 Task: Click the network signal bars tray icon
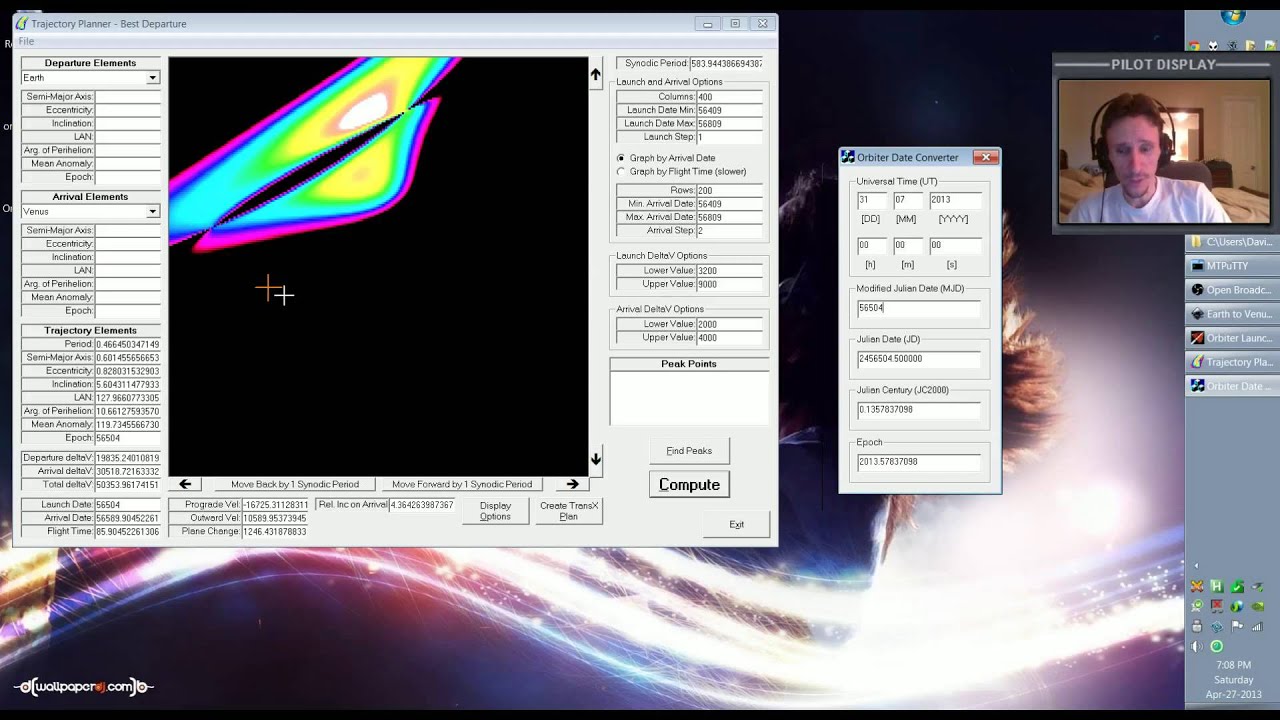(x=1257, y=627)
